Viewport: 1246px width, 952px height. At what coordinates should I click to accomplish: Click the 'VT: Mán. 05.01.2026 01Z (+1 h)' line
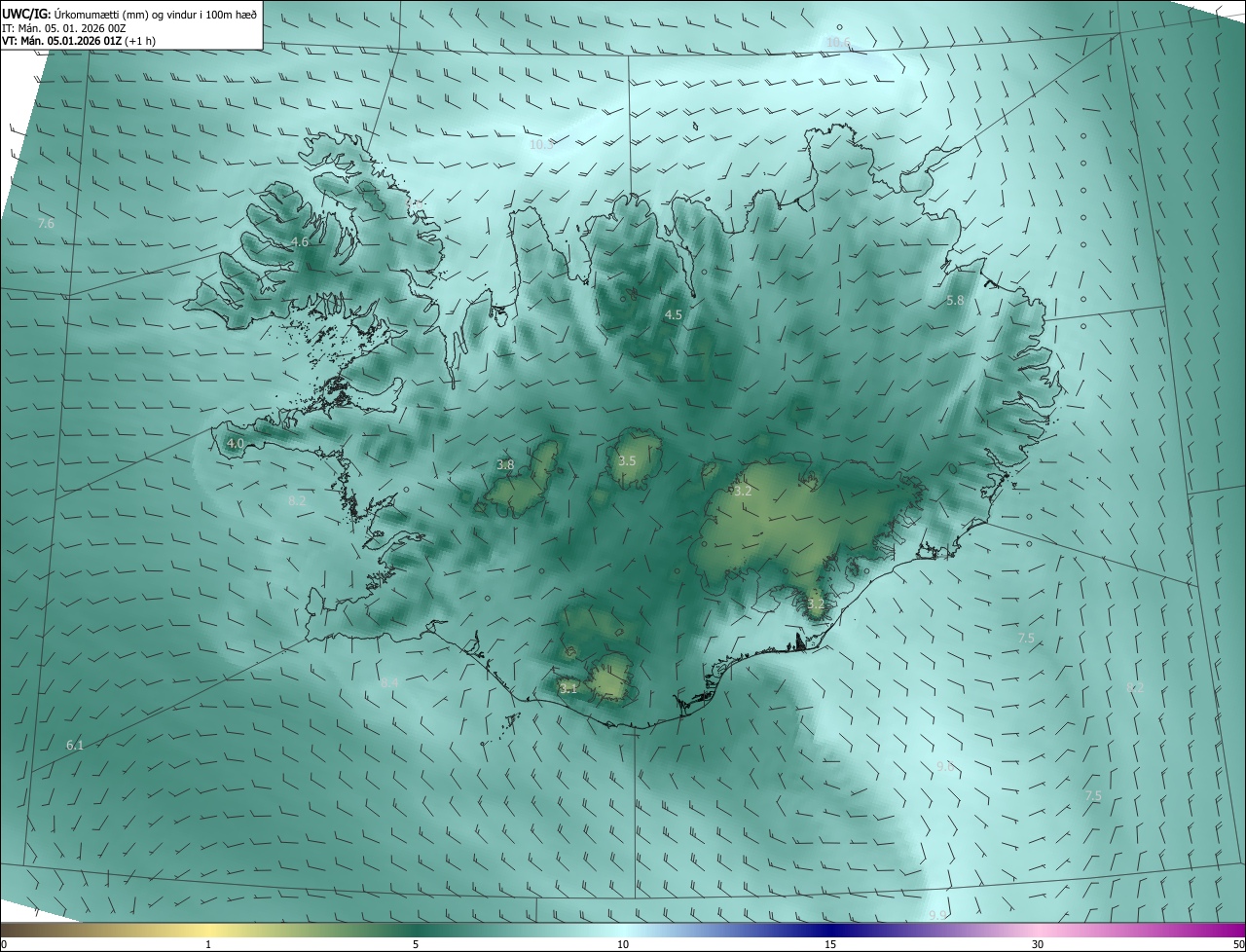tap(79, 41)
